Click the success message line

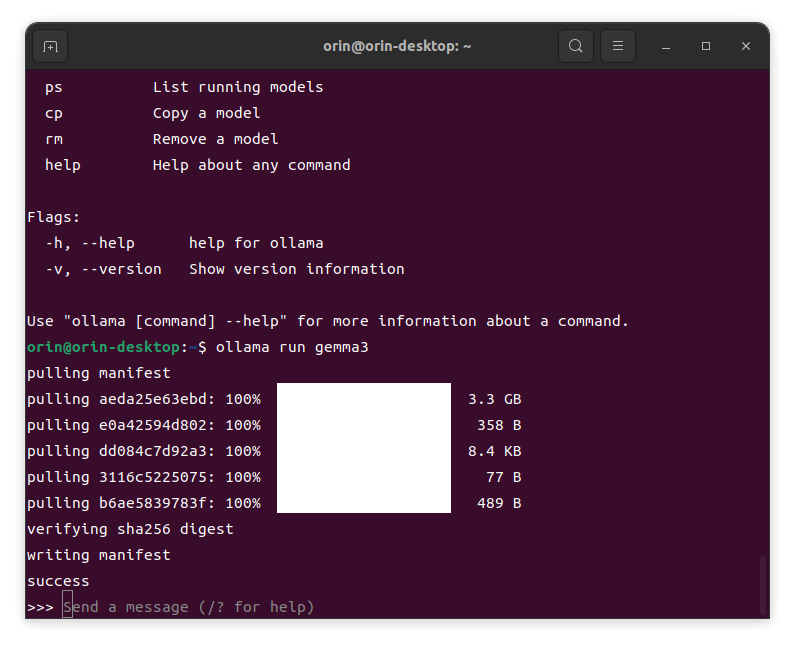point(58,581)
